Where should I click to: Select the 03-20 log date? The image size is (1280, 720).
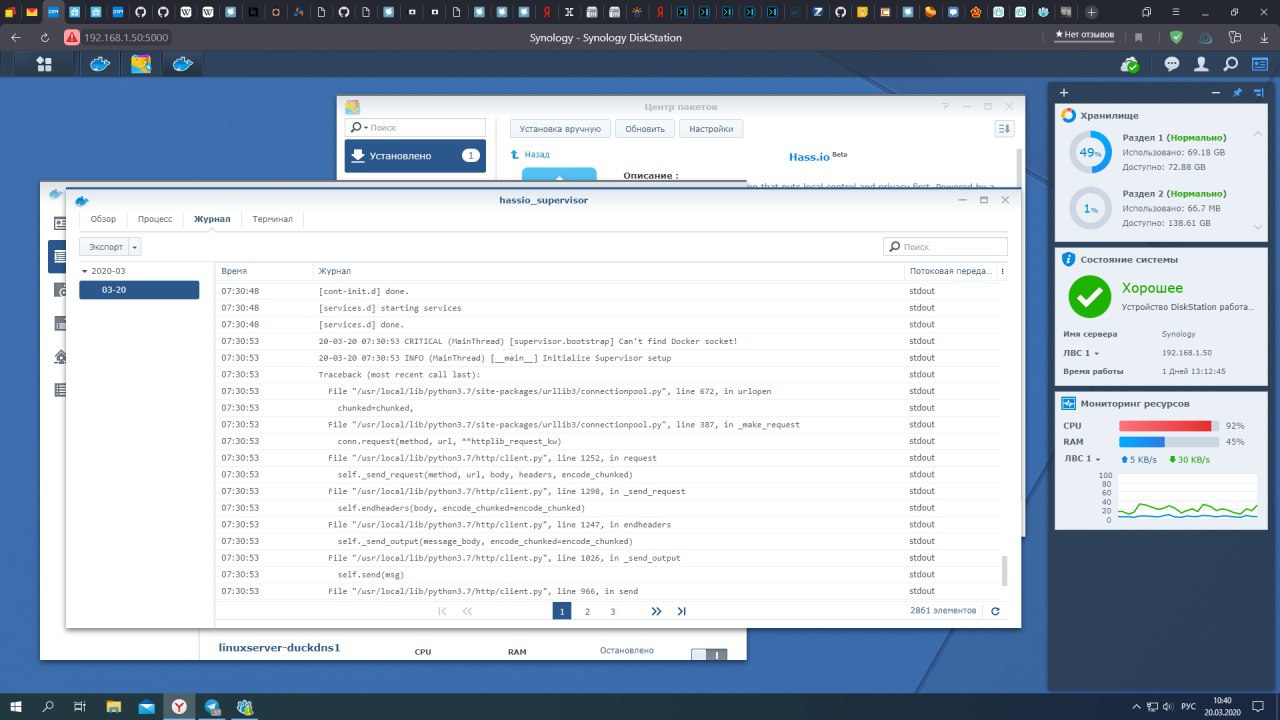tap(139, 290)
